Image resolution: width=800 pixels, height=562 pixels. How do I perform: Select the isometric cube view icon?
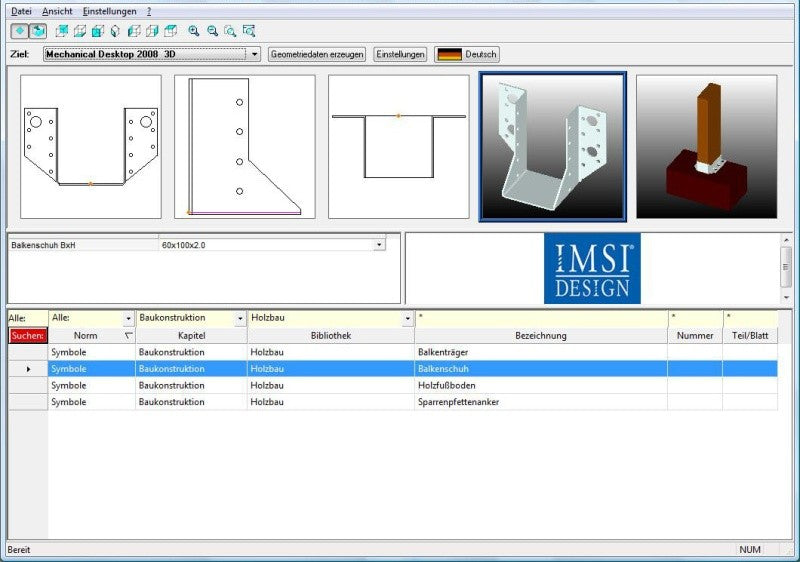pos(115,31)
